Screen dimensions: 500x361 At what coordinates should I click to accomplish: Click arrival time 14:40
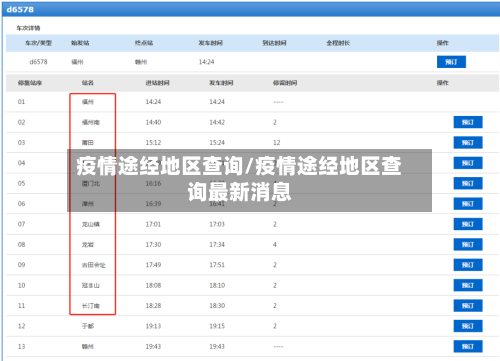(153, 122)
